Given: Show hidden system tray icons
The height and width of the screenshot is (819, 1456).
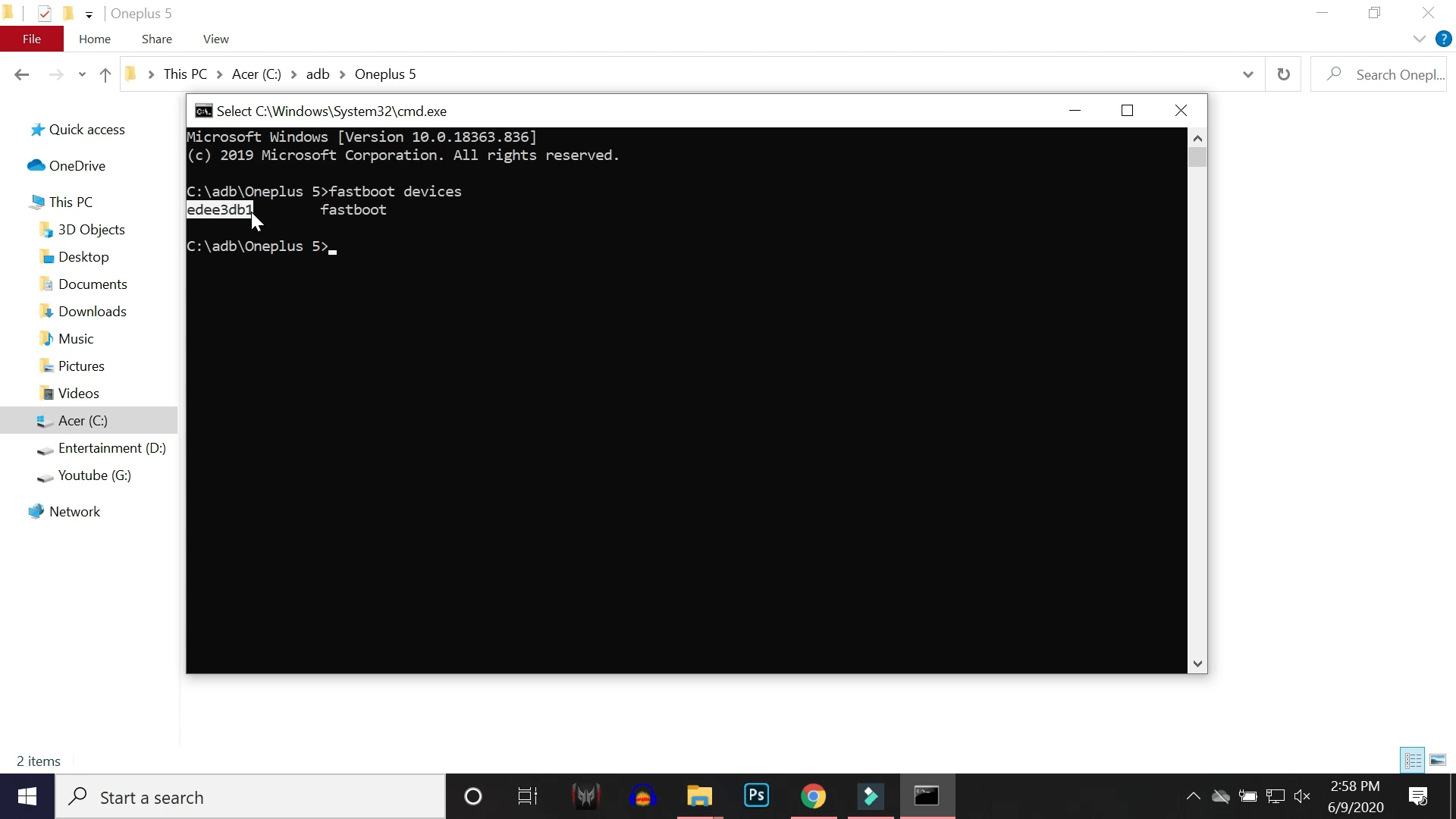Looking at the screenshot, I should (x=1193, y=796).
